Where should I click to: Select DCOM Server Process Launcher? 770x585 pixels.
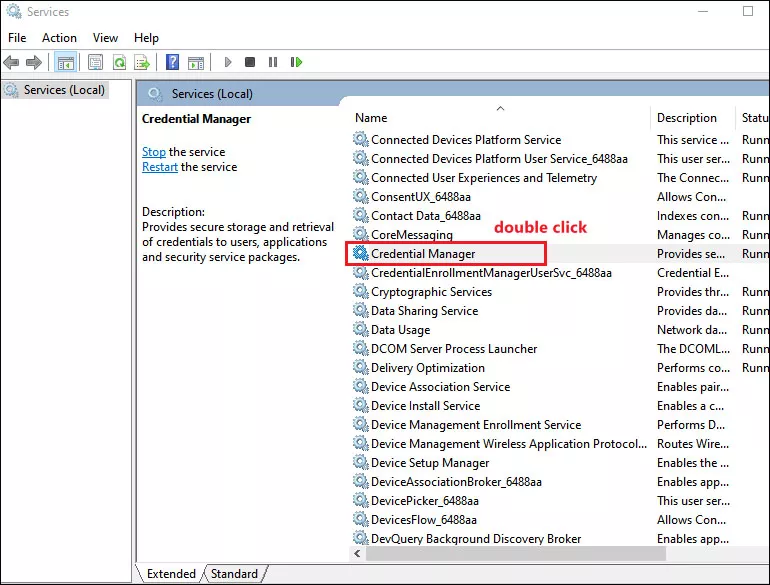coord(454,349)
